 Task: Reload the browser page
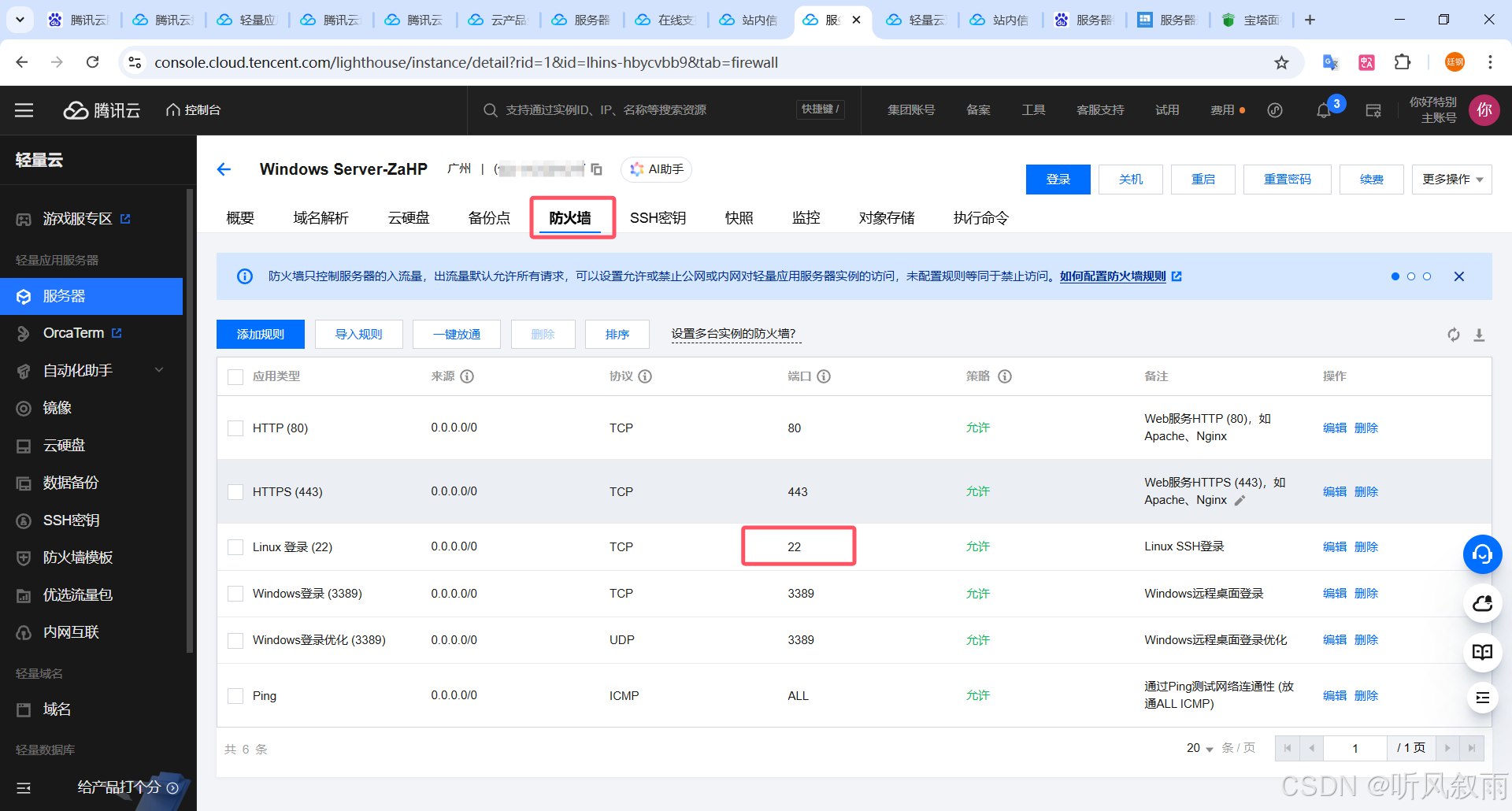point(92,62)
